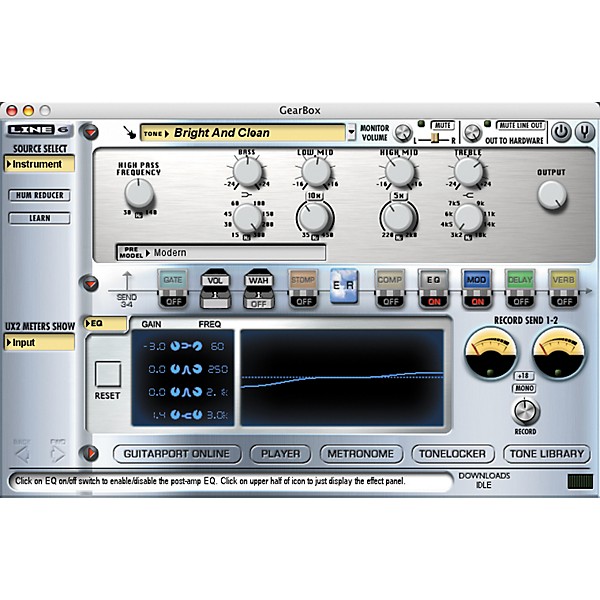Select the ER amp block icon
This screenshot has height=600, width=600.
click(x=344, y=286)
